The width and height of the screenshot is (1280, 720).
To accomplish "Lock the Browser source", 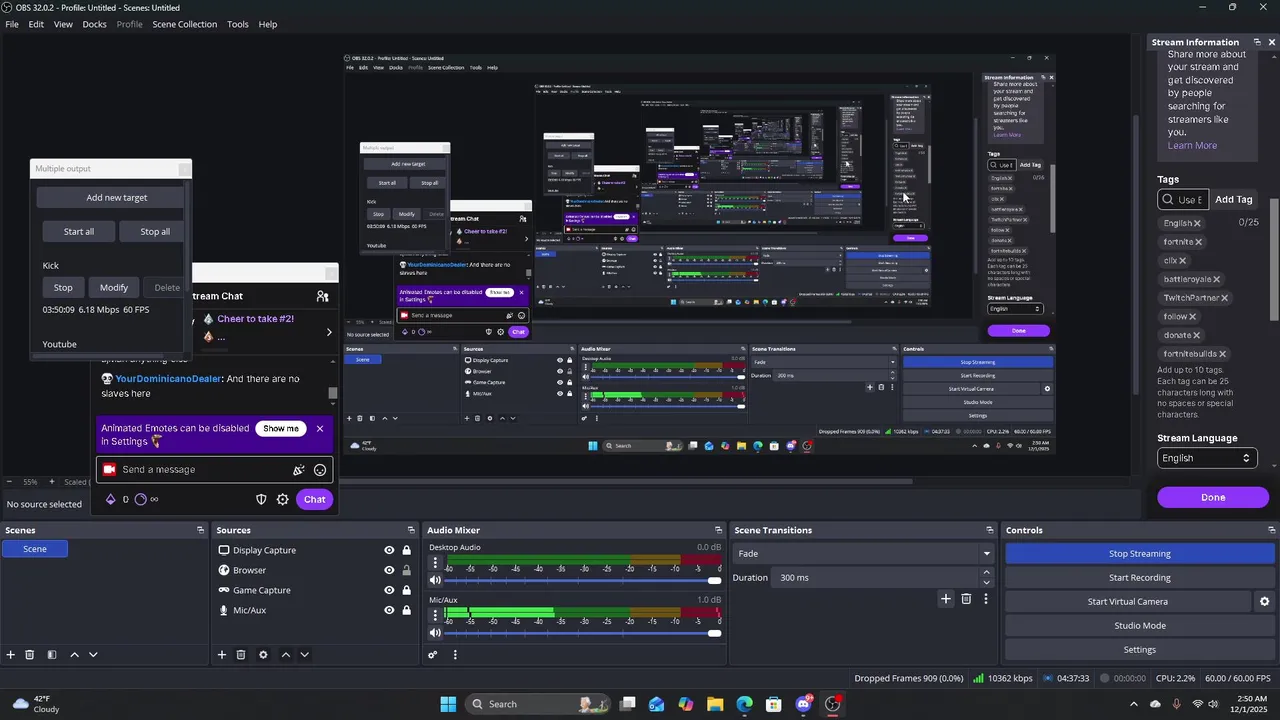I will 406,570.
